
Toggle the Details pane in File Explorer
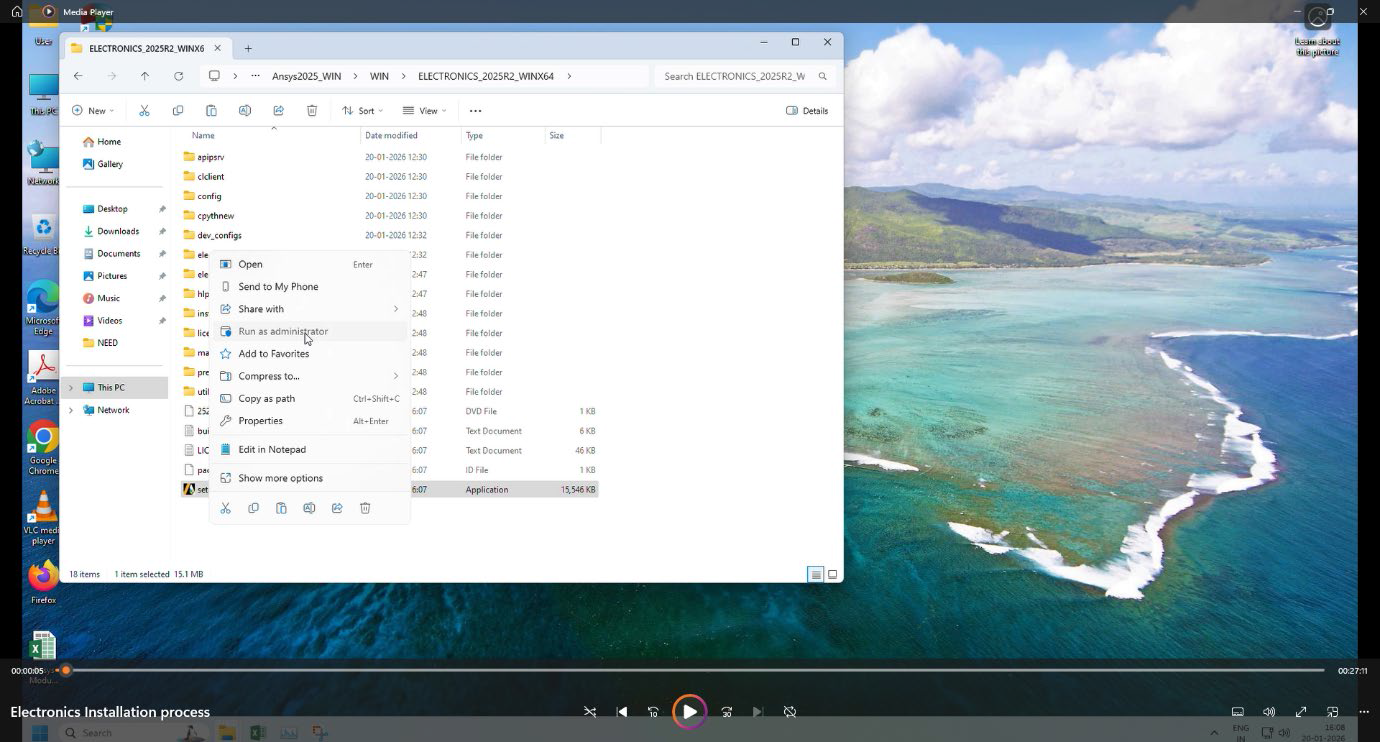pos(807,111)
